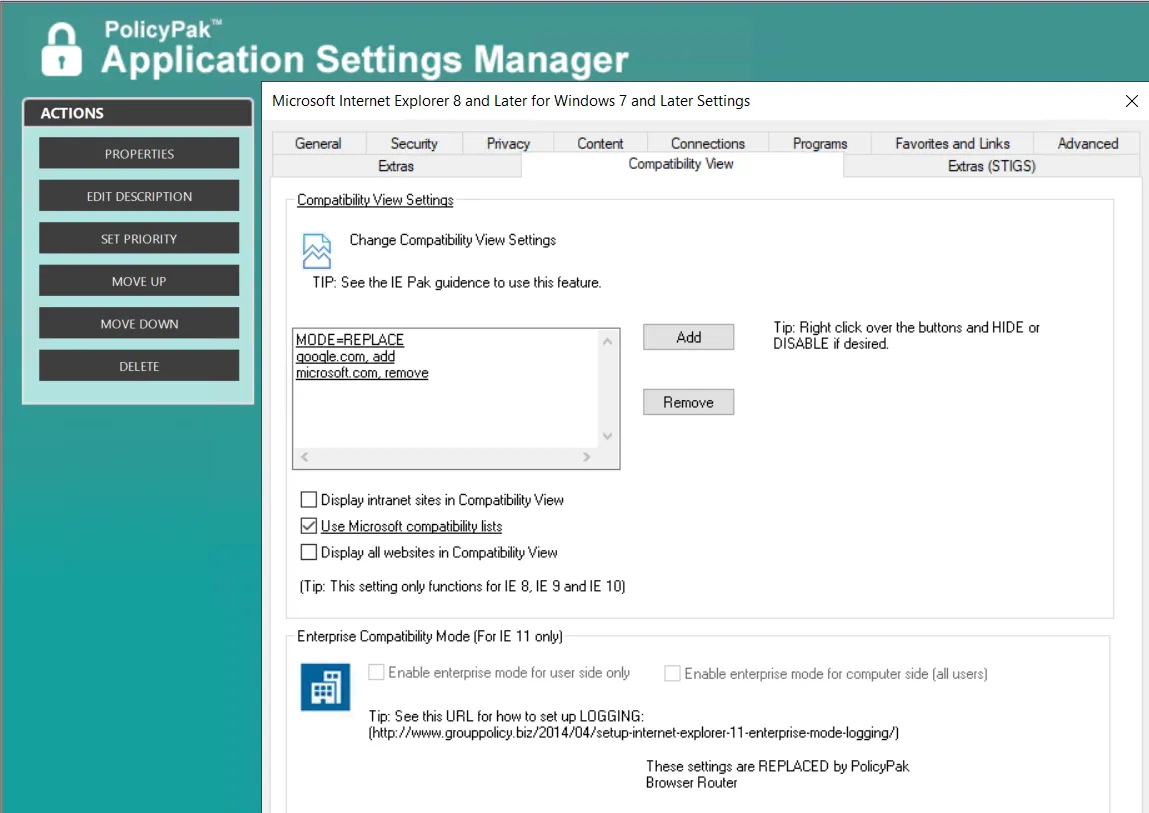Select the google.com, add entry
Viewport: 1149px width, 813px height.
point(345,356)
